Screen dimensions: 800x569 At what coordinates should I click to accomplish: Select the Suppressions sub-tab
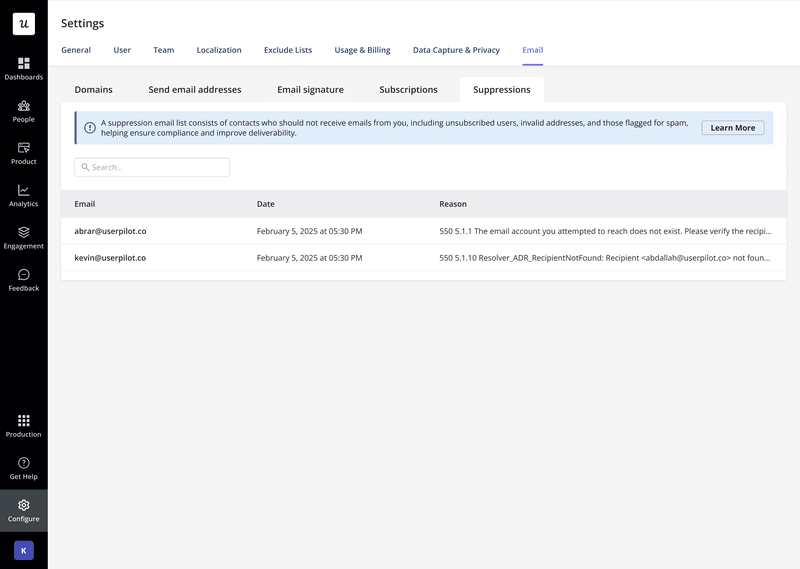(502, 90)
